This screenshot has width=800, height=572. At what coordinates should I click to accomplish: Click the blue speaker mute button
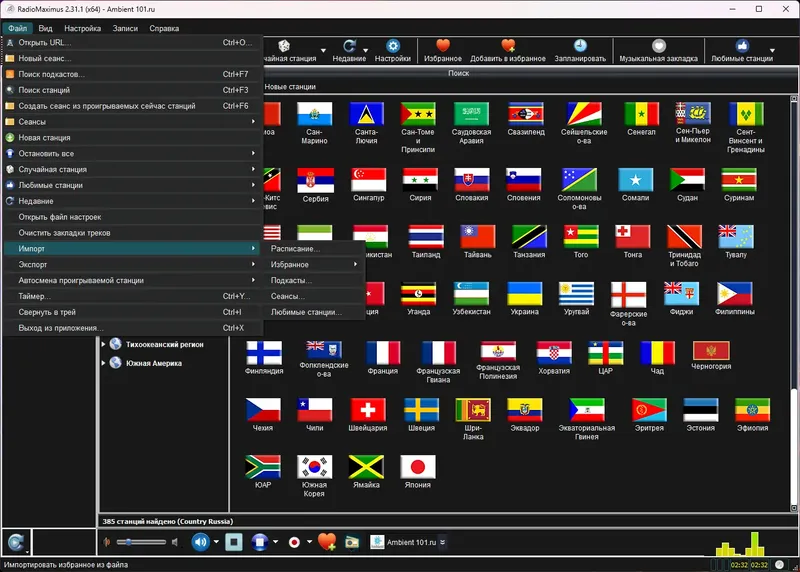tap(201, 541)
